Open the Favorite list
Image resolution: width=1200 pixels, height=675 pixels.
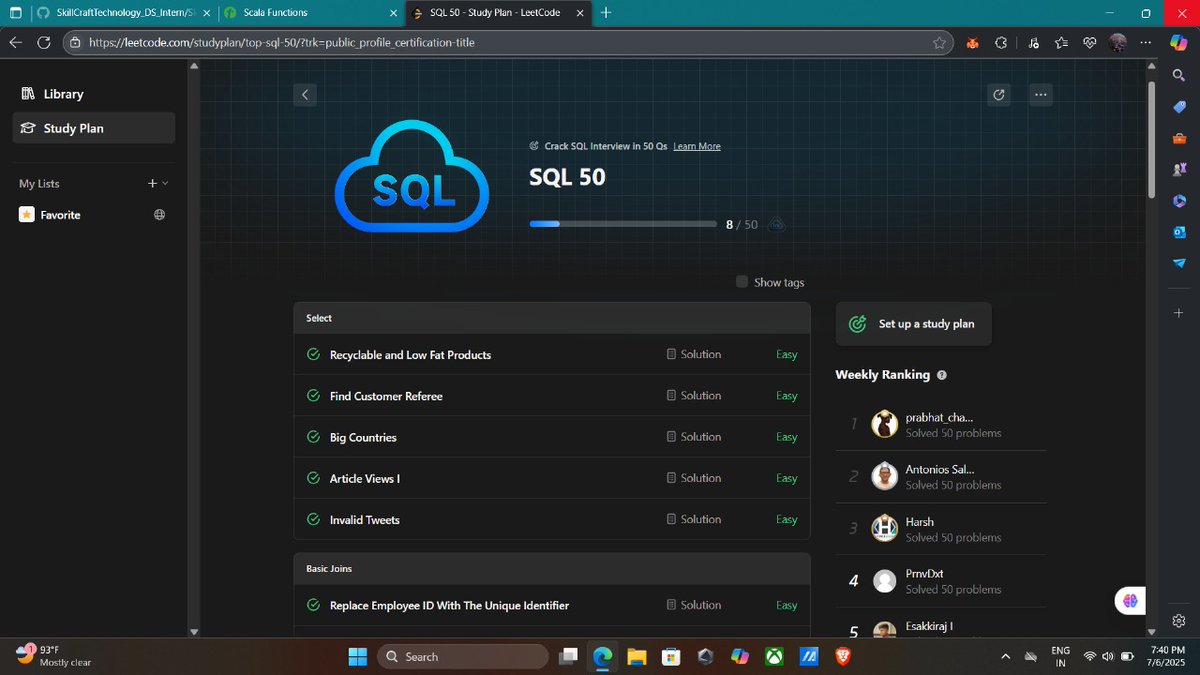[60, 215]
